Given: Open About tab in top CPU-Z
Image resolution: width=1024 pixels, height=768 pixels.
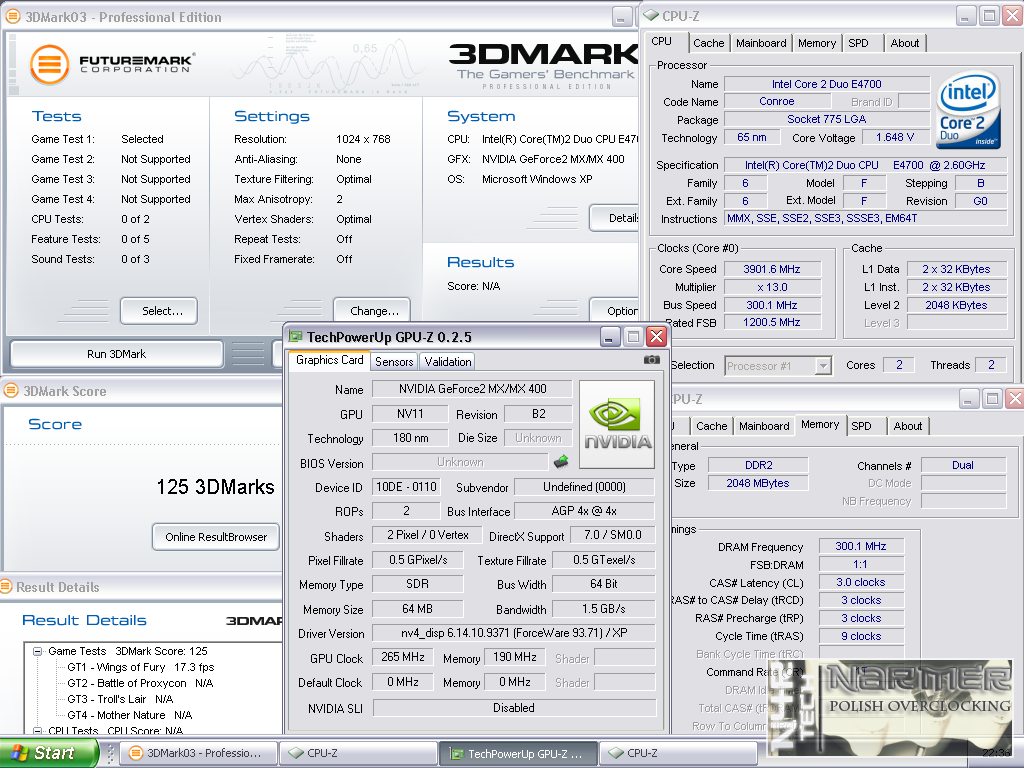Looking at the screenshot, I should click(904, 43).
